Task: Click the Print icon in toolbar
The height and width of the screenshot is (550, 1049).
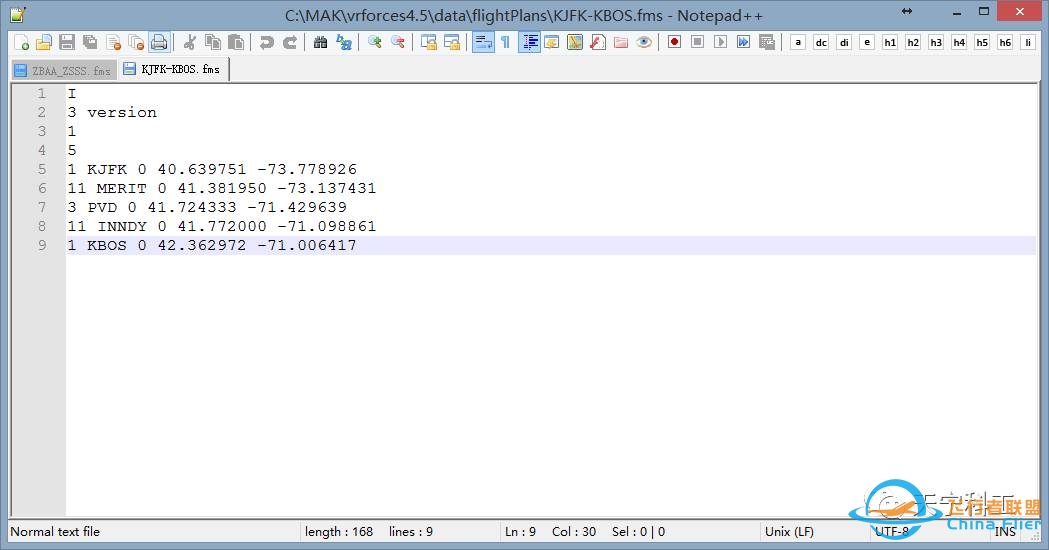Action: 159,42
